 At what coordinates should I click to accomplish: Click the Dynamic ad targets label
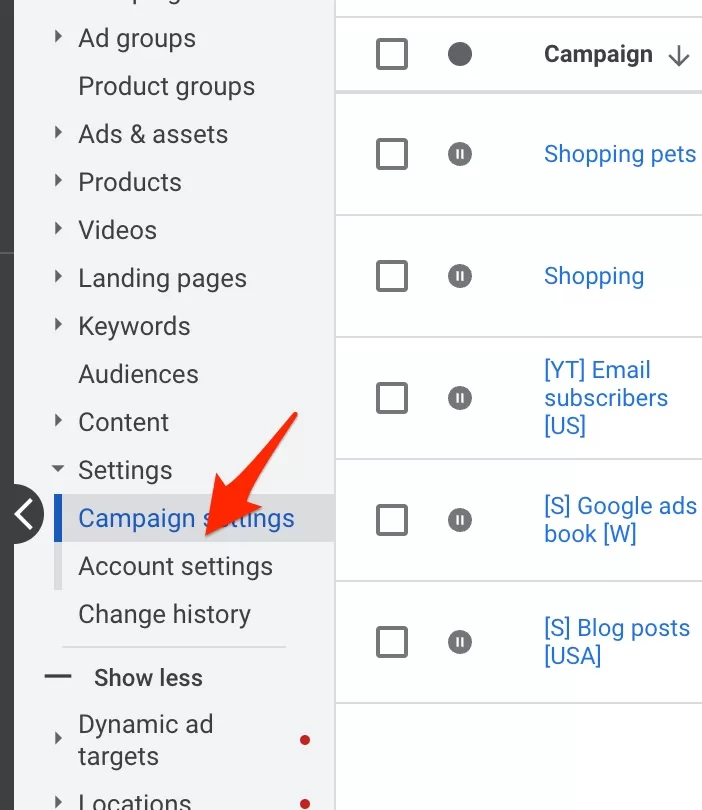pyautogui.click(x=146, y=740)
